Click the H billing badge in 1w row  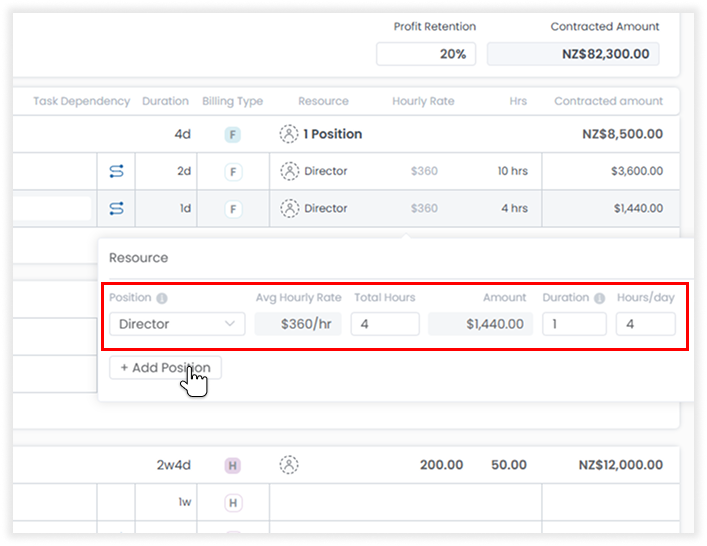(x=233, y=502)
